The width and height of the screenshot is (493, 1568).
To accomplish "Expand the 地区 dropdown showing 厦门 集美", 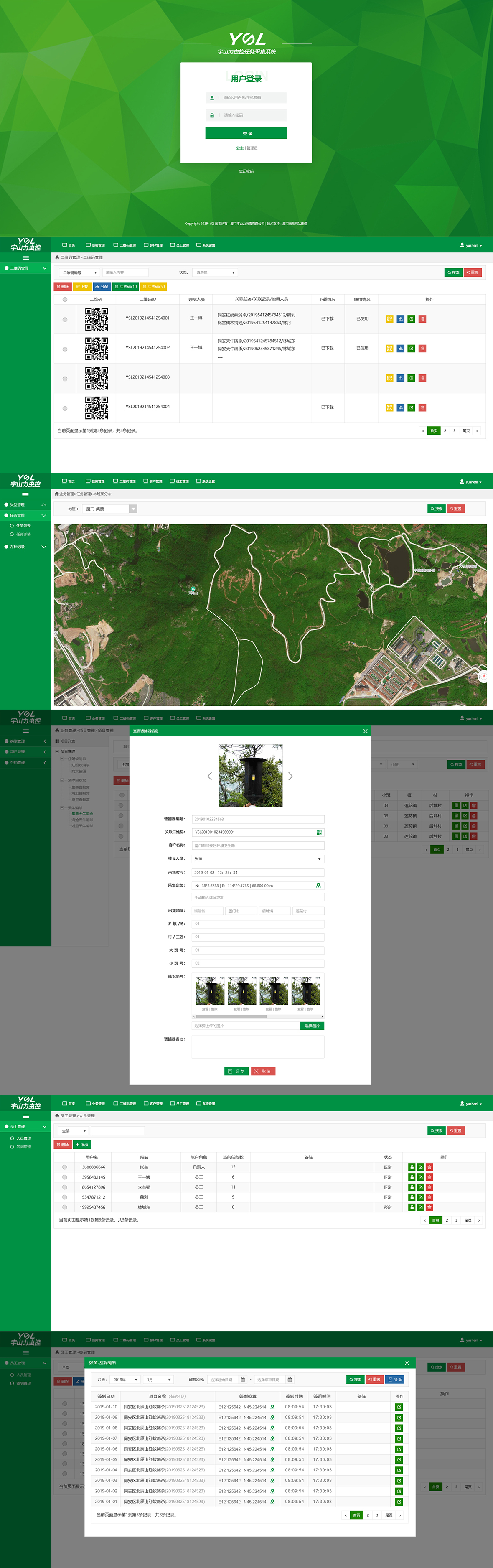I will pyautogui.click(x=133, y=509).
